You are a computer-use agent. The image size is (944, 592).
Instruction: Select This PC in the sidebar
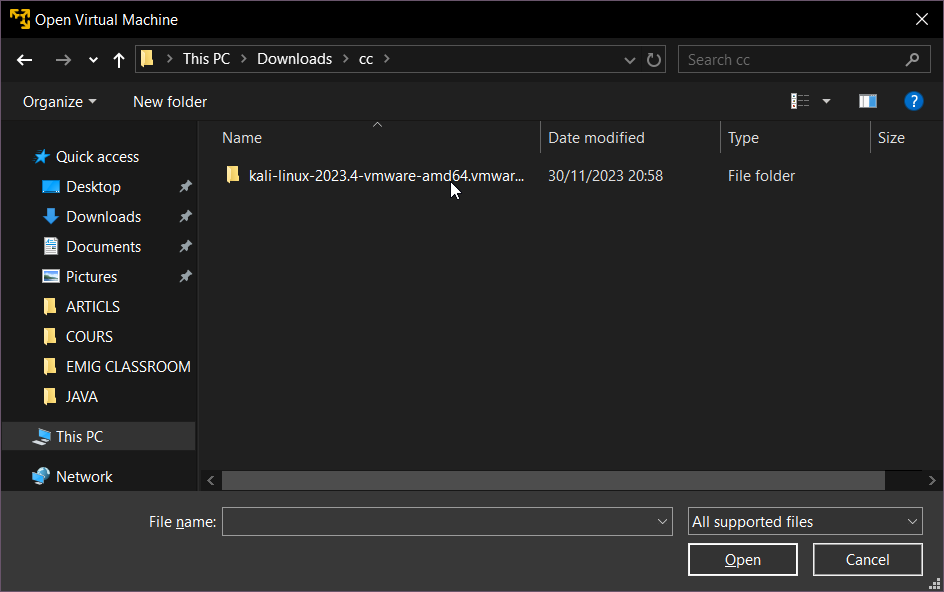point(79,437)
